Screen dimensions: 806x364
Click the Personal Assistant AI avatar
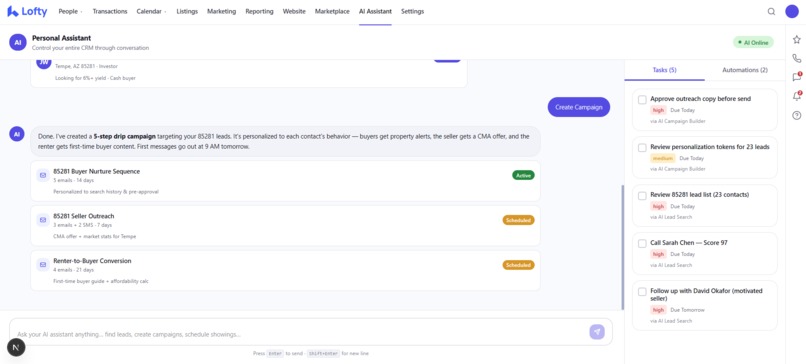tap(17, 43)
